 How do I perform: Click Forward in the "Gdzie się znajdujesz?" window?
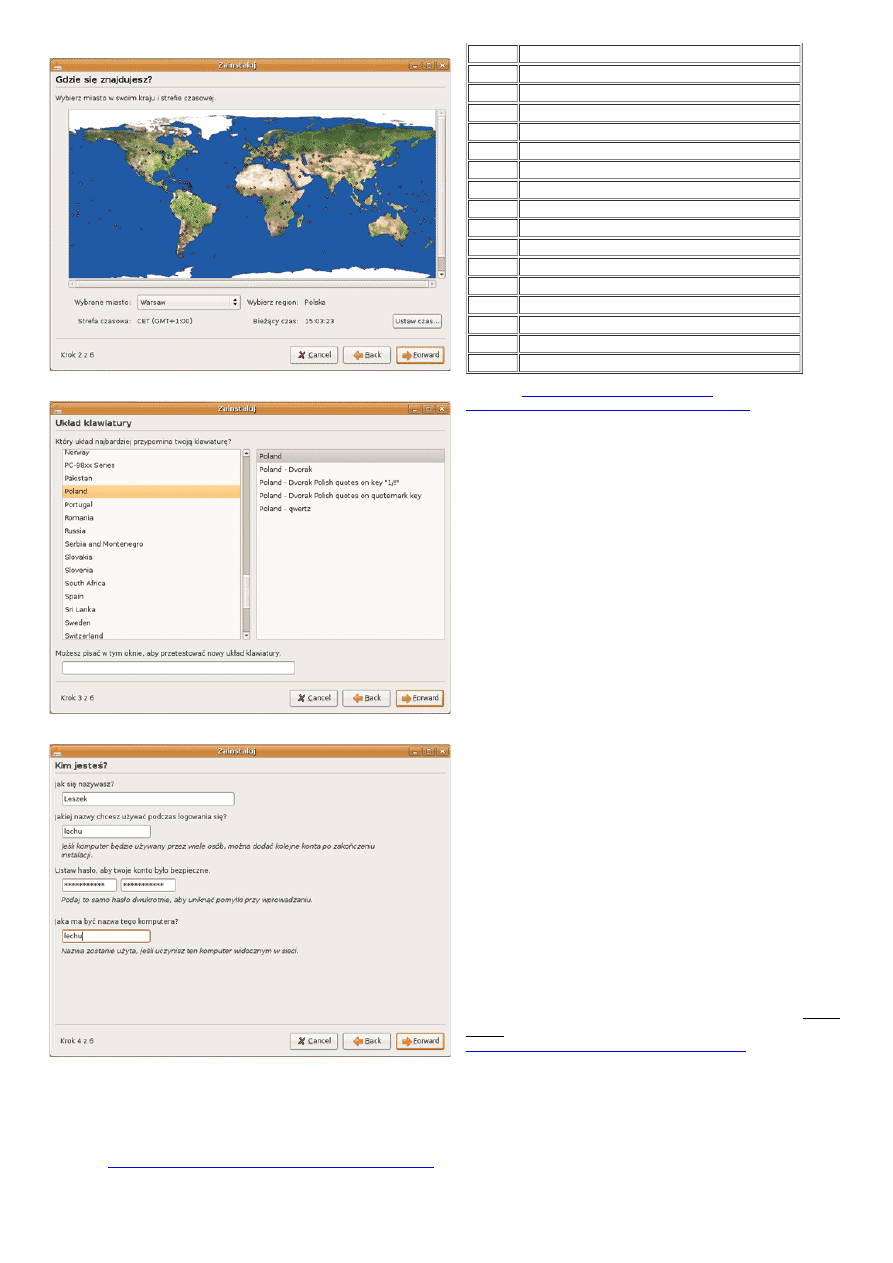tap(420, 355)
